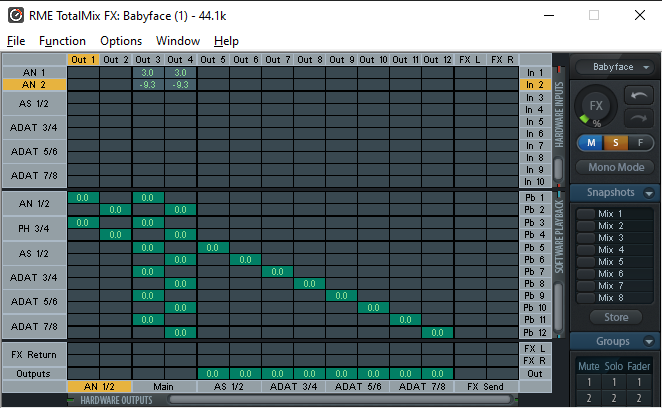
Task: Click Fader group 1 button
Action: tap(639, 382)
